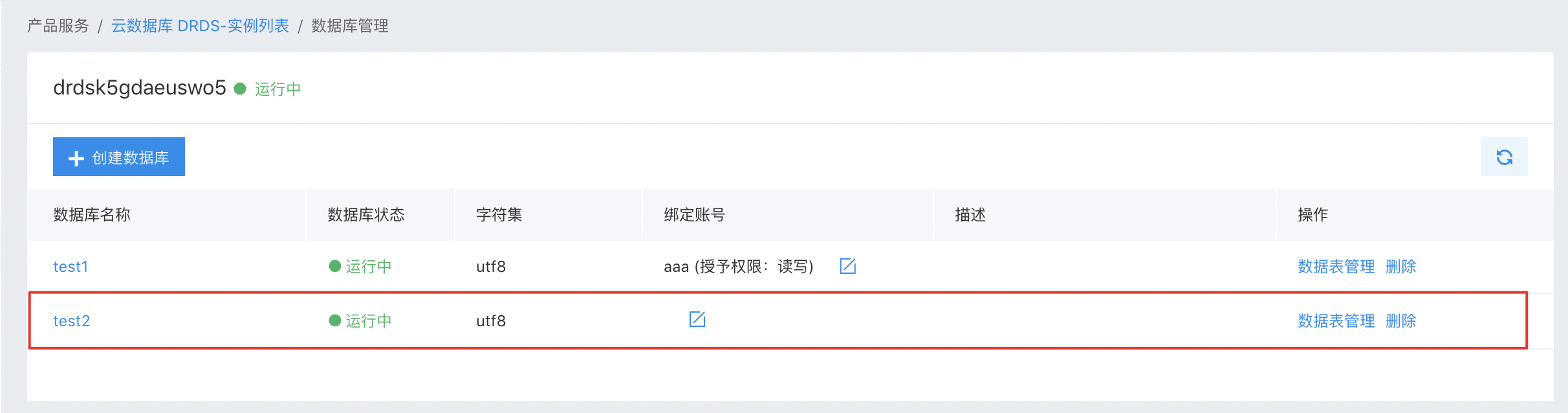Click the 数据库名称 column header
1568x413 pixels.
92,215
